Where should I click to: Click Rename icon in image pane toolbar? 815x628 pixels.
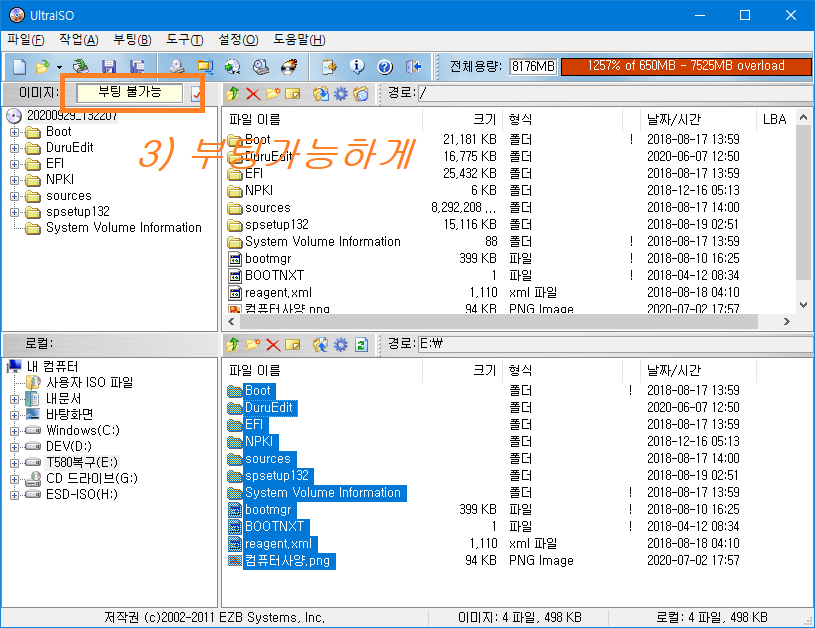tap(293, 94)
